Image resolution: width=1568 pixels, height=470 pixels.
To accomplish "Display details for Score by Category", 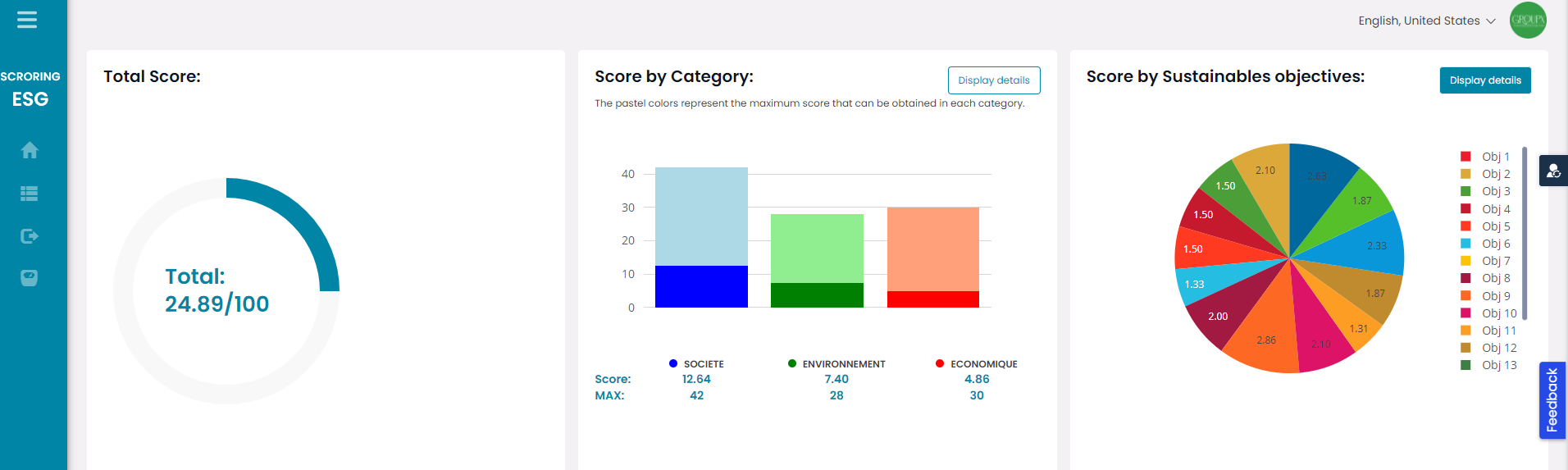I will (x=994, y=80).
